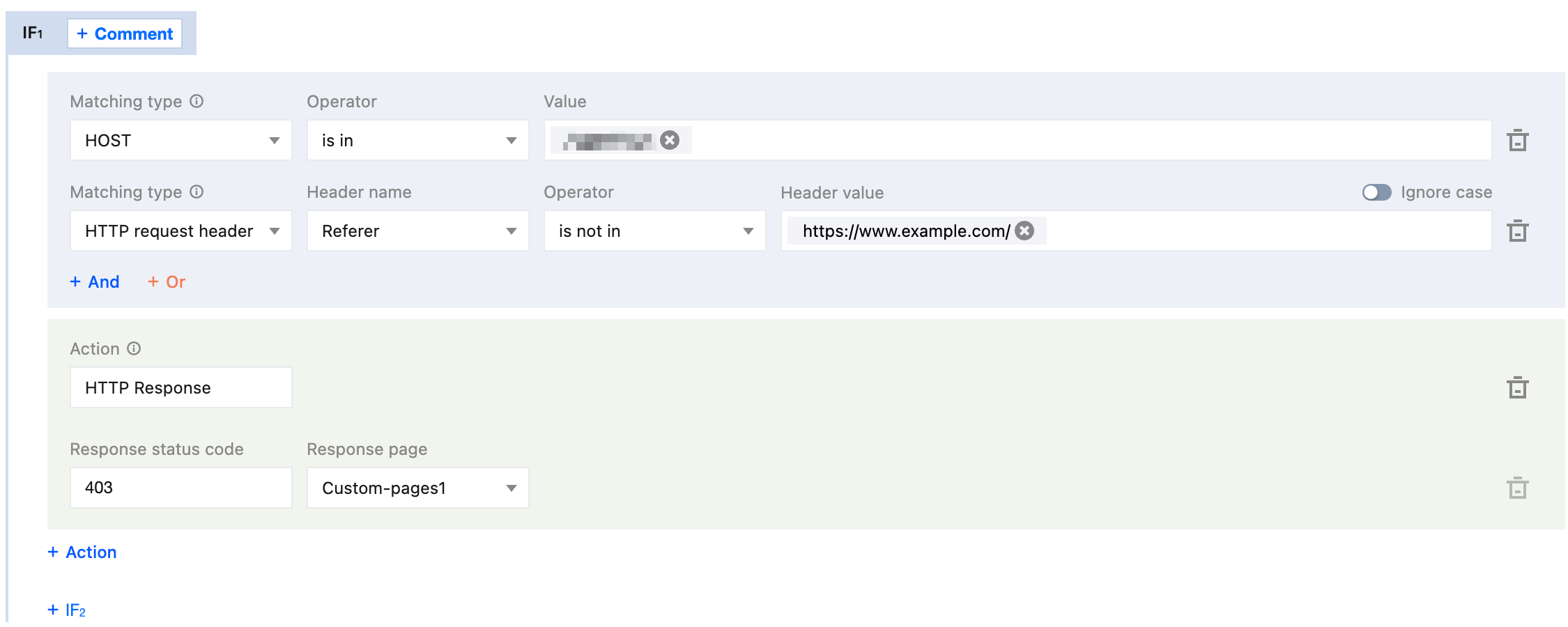Click info icon beside second Matching type
The width and height of the screenshot is (1568, 627).
(197, 192)
